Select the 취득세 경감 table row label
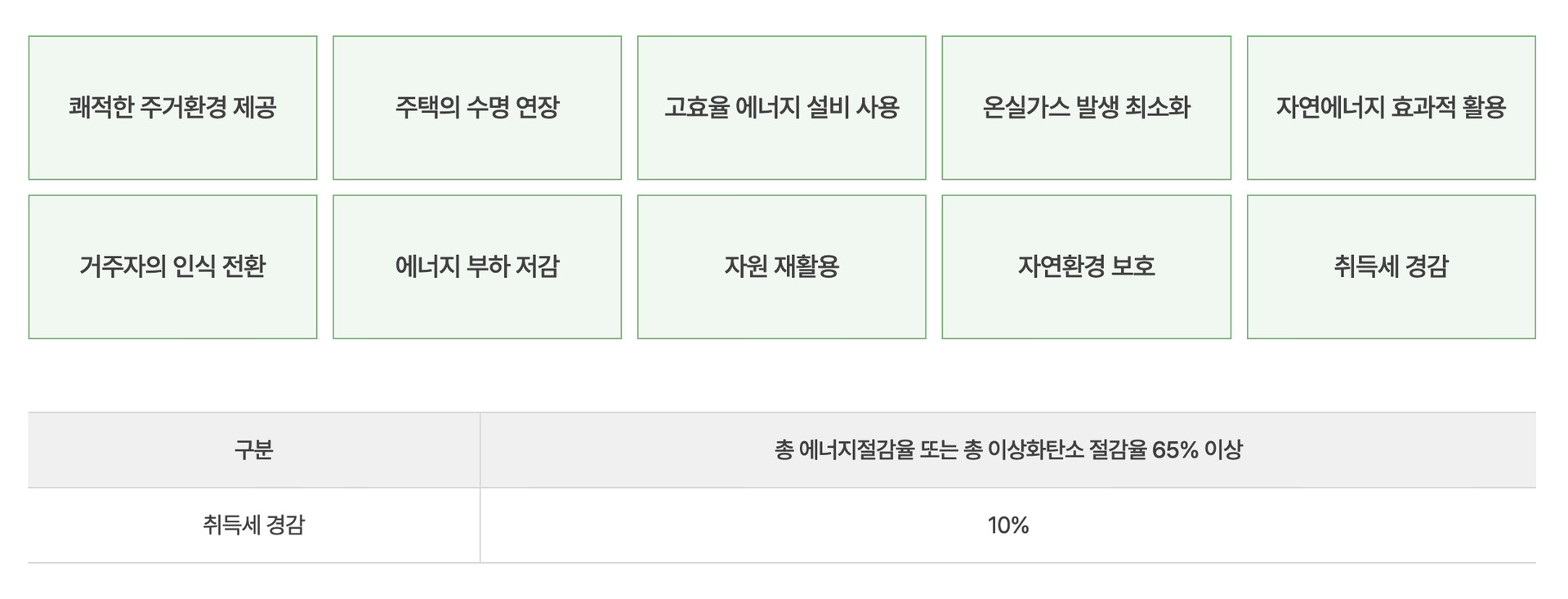 (x=253, y=525)
